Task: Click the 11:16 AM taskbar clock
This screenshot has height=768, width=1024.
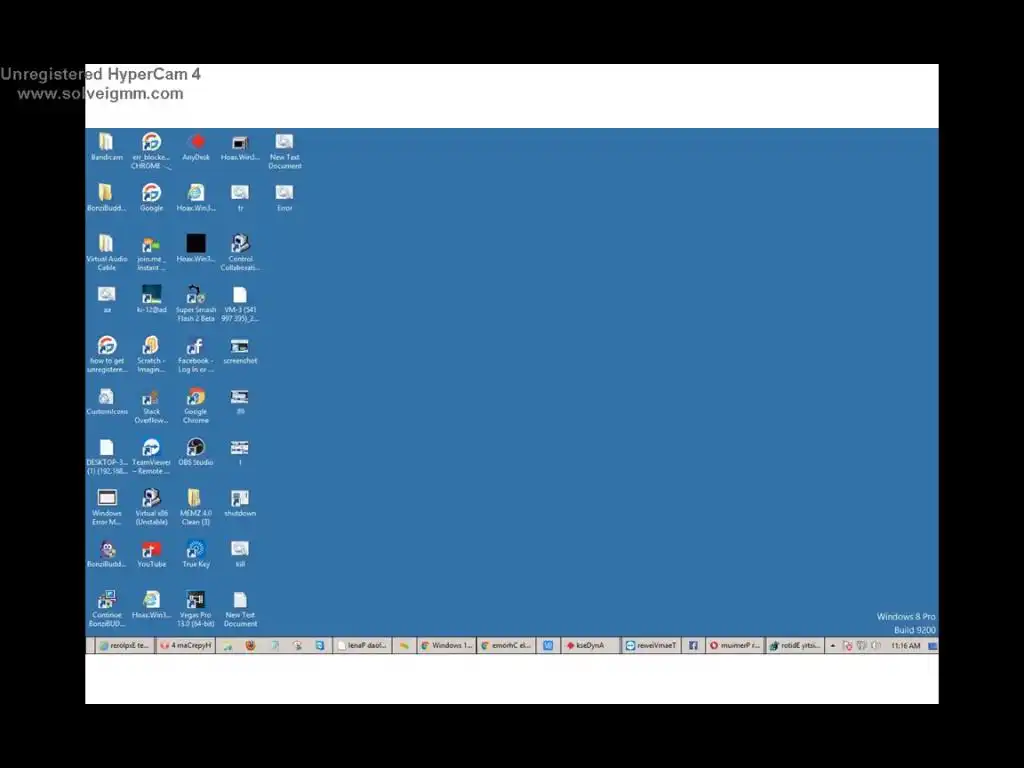Action: coord(906,645)
